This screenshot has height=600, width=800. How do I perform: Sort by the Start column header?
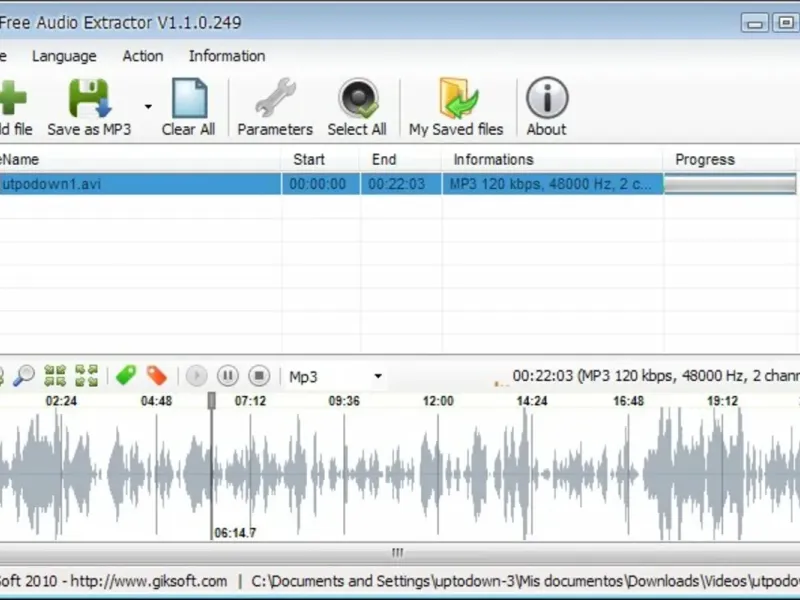pyautogui.click(x=320, y=159)
